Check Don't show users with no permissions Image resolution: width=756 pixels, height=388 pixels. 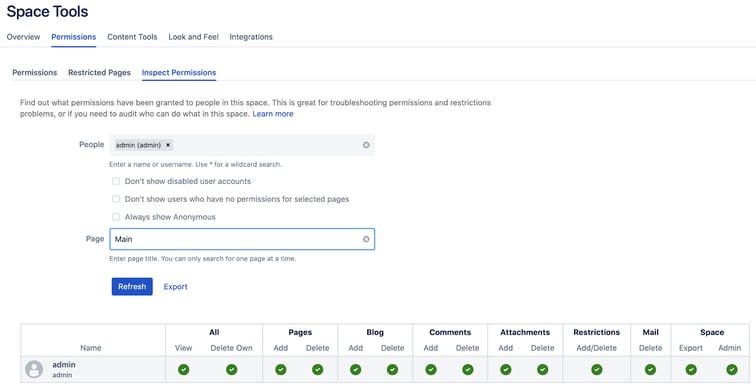coord(116,199)
